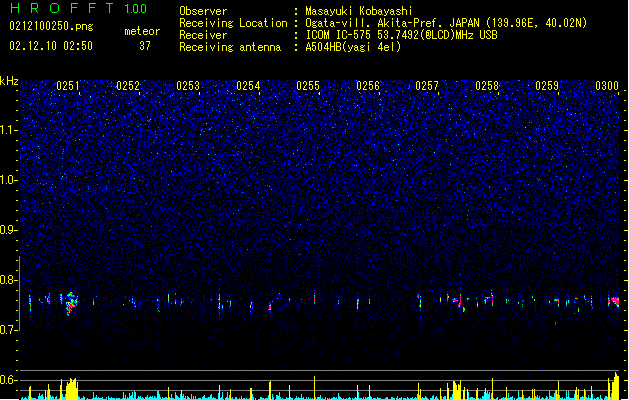Click the 0256 time axis marker

coord(368,86)
